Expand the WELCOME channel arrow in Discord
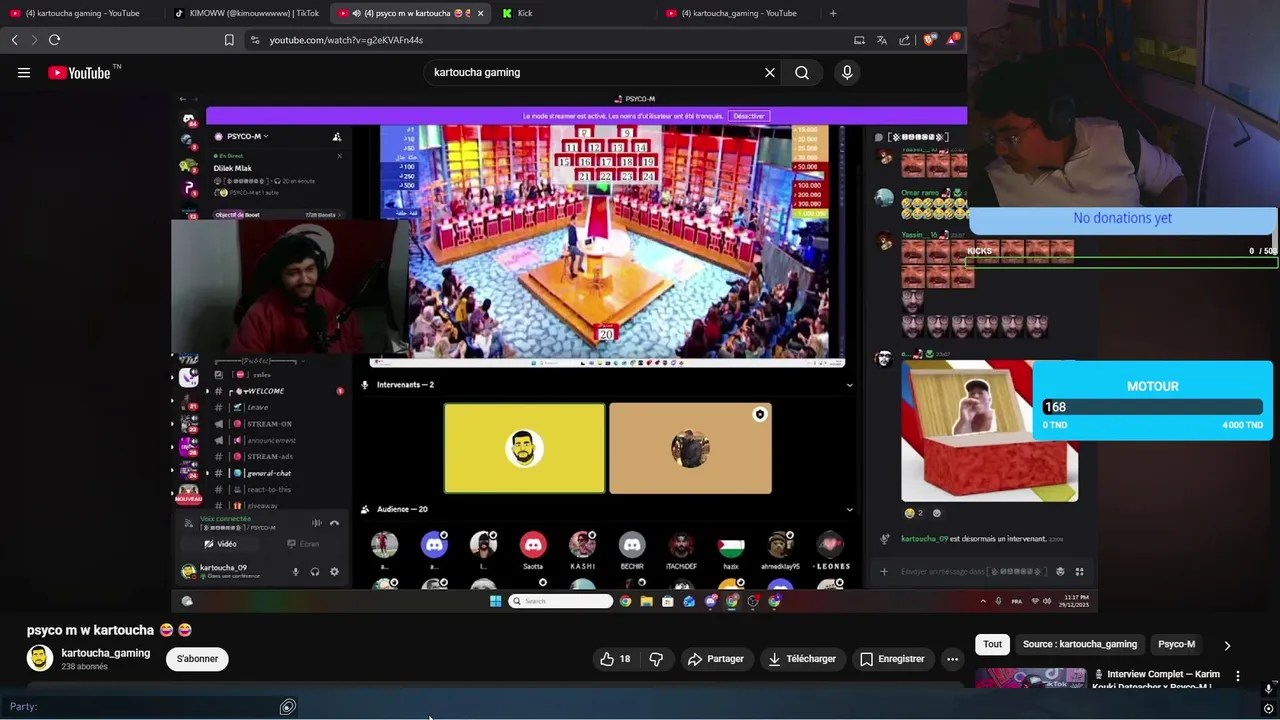 pos(207,391)
